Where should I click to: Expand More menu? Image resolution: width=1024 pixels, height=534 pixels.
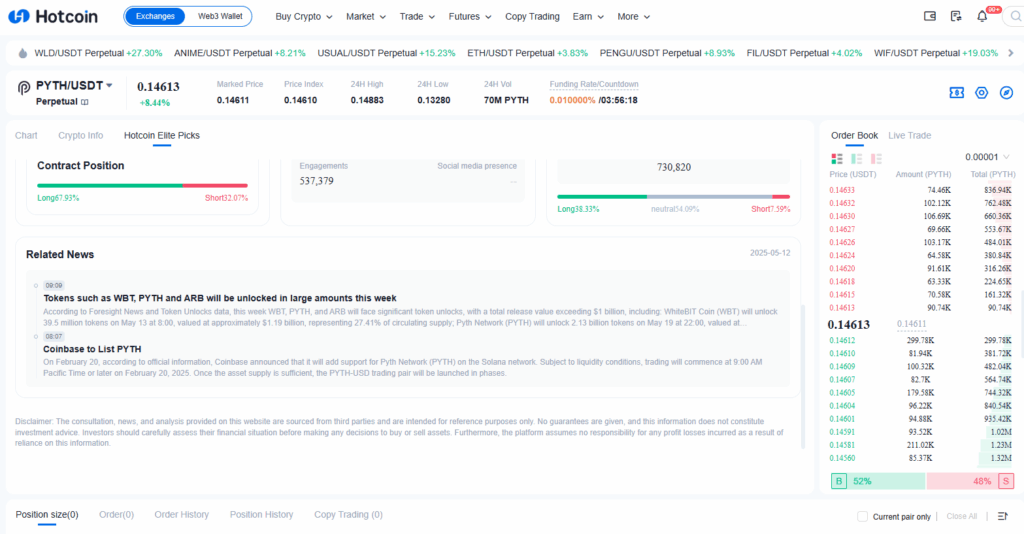tap(633, 16)
